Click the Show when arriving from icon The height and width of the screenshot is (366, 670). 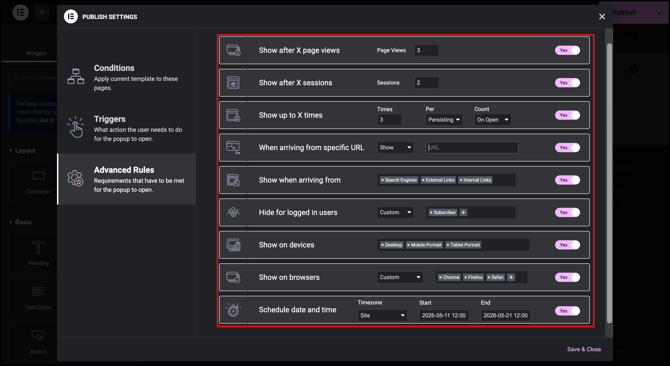233,180
